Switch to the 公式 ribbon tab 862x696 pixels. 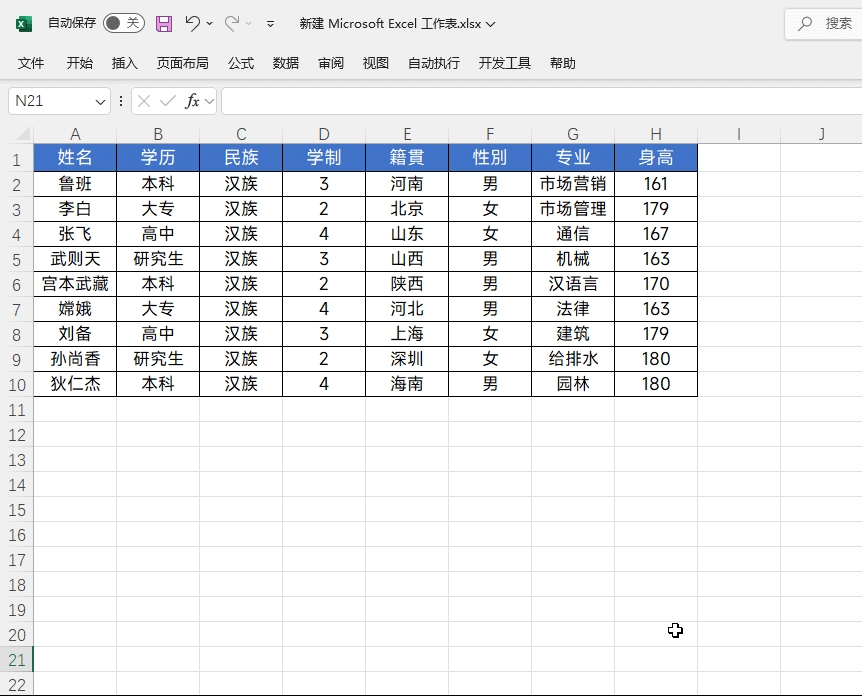click(241, 63)
